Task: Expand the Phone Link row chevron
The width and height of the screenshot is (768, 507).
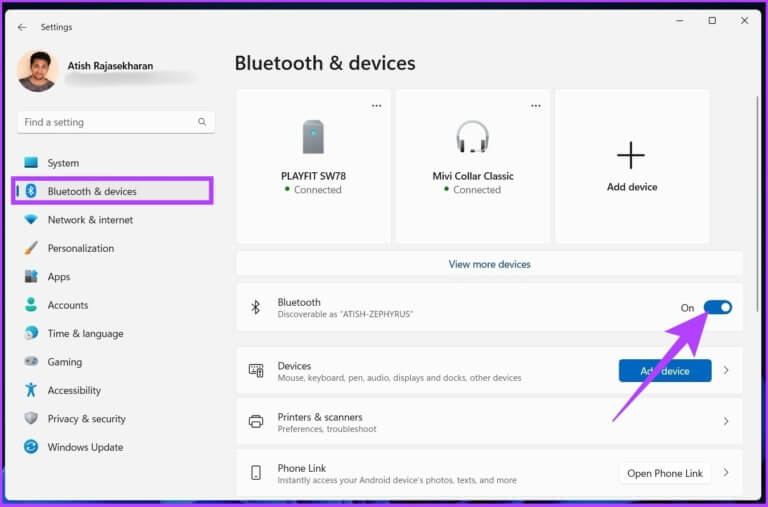Action: point(726,473)
